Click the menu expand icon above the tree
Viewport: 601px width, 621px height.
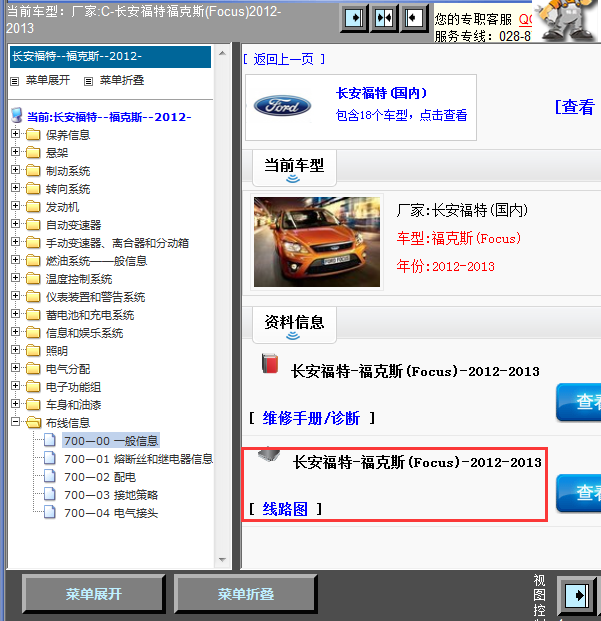click(x=15, y=81)
